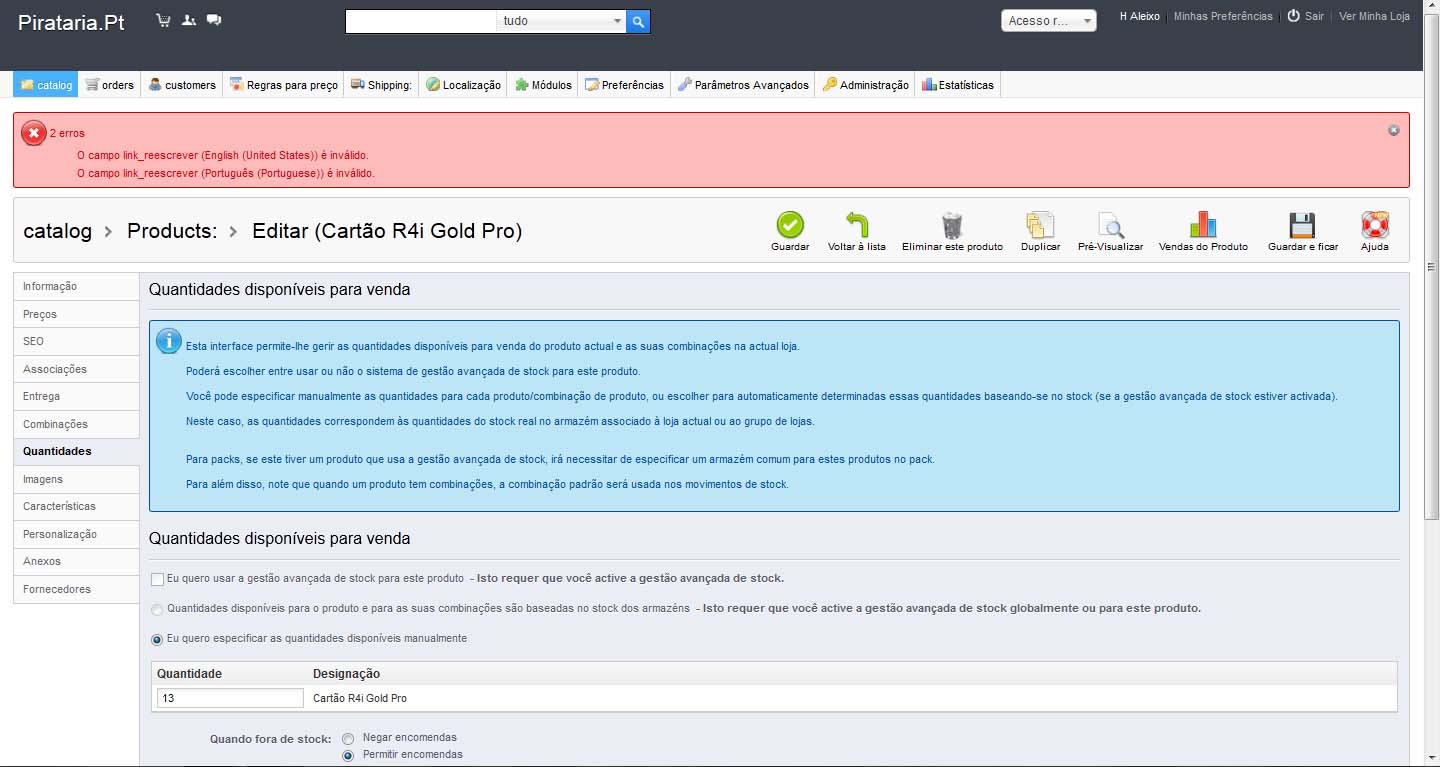1440x767 pixels.
Task: Open the Características product tab
Action: (76, 506)
